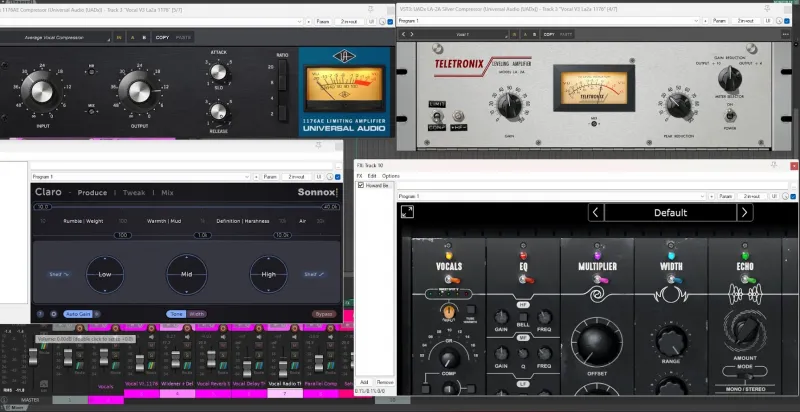
Task: Click COPY in the 1176AE toolbar
Action: click(x=162, y=37)
